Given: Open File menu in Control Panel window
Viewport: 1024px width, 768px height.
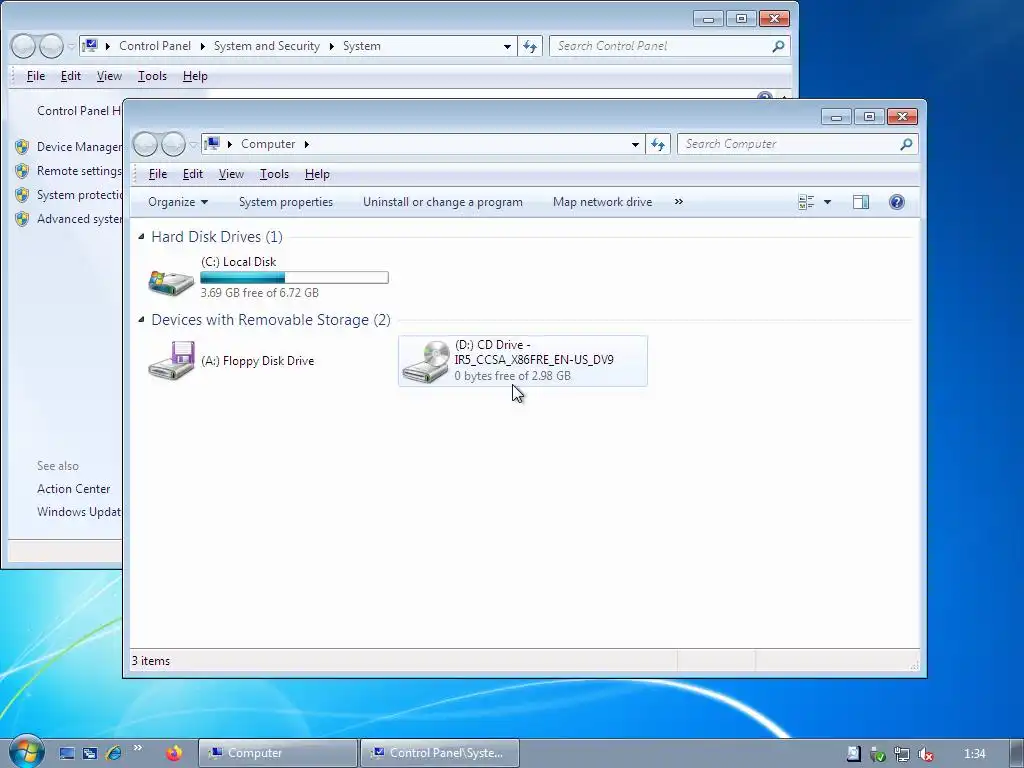Looking at the screenshot, I should tap(36, 76).
